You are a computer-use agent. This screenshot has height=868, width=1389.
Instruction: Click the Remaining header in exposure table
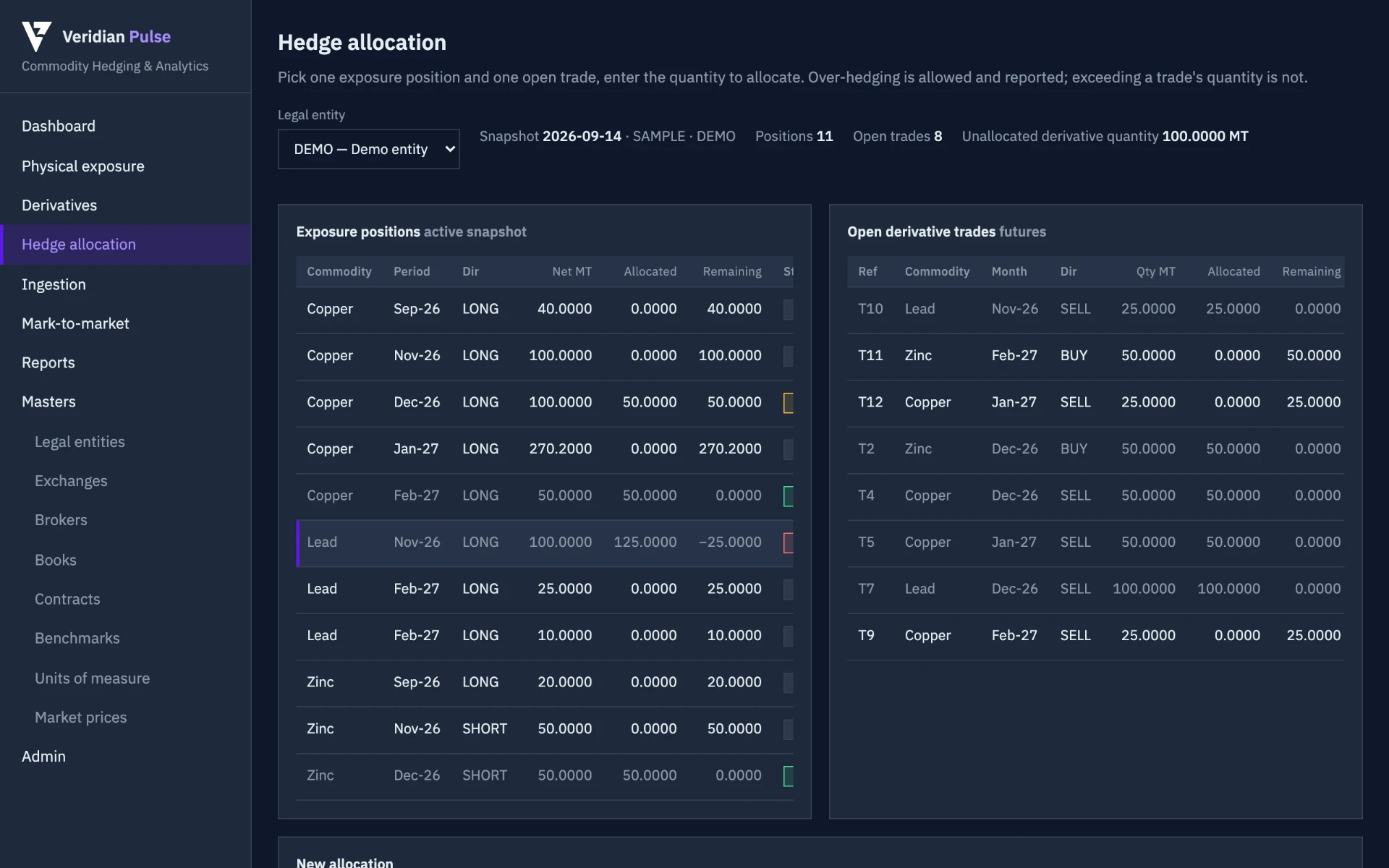tap(731, 271)
